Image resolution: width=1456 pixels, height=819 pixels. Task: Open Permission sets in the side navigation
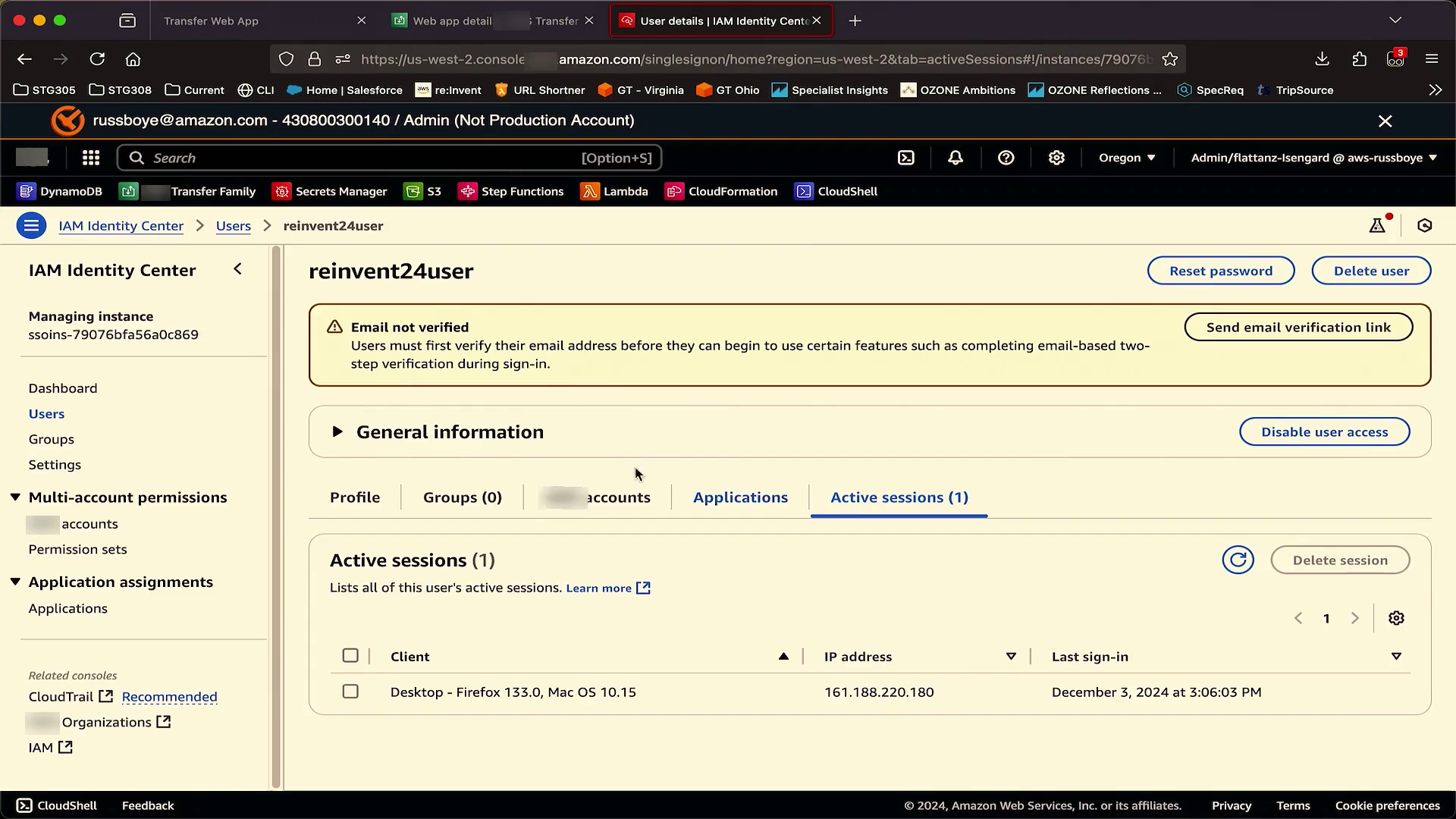click(77, 549)
